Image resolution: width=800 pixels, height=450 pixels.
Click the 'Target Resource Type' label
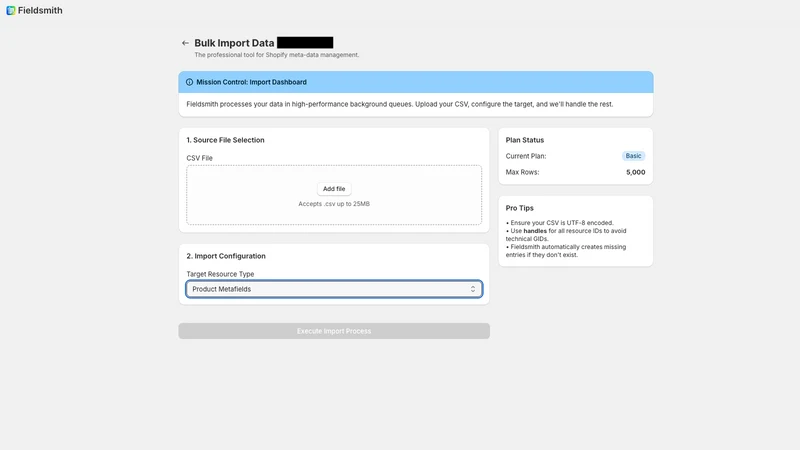220,274
